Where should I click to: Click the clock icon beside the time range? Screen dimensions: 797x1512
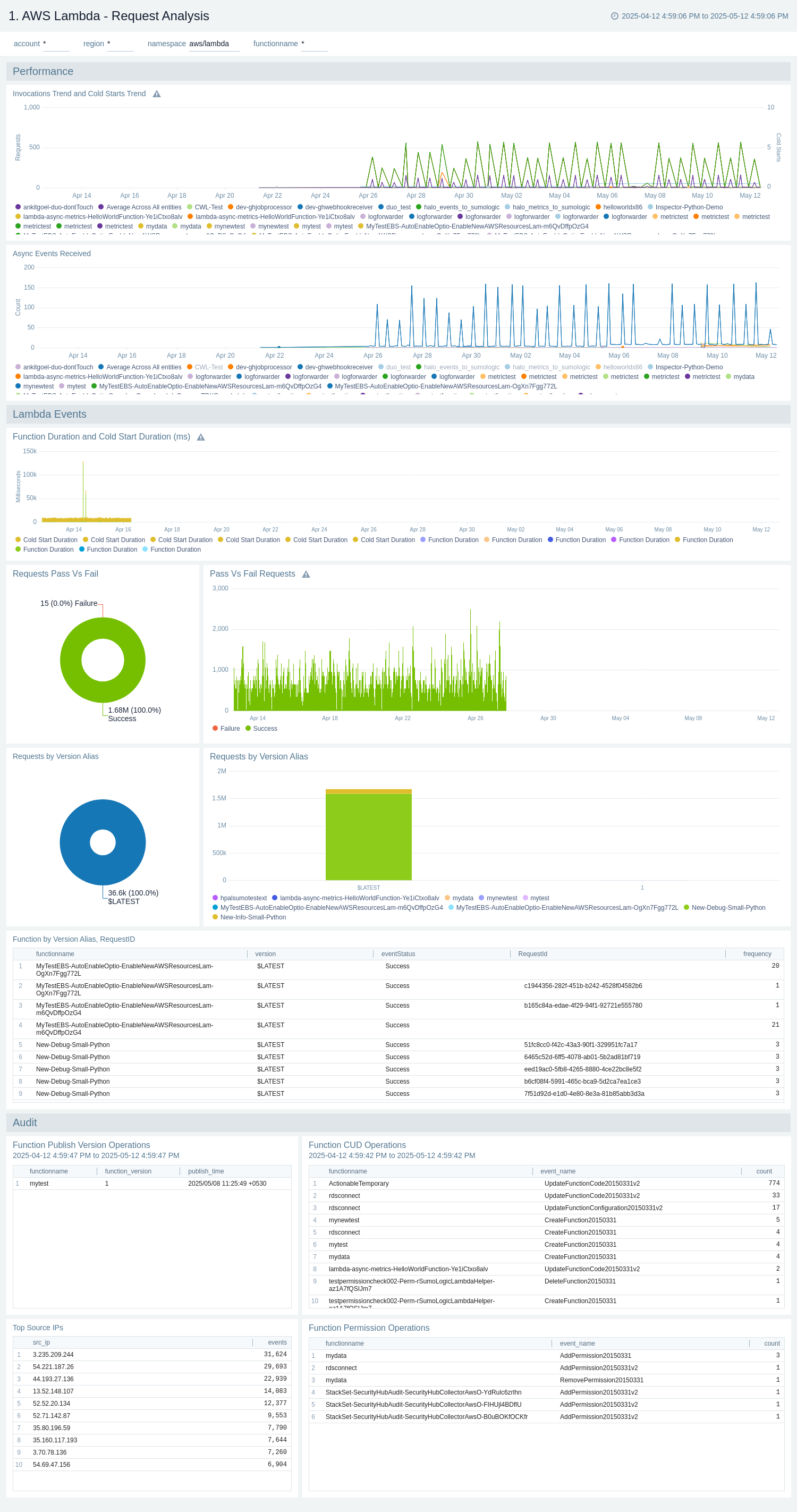[614, 16]
